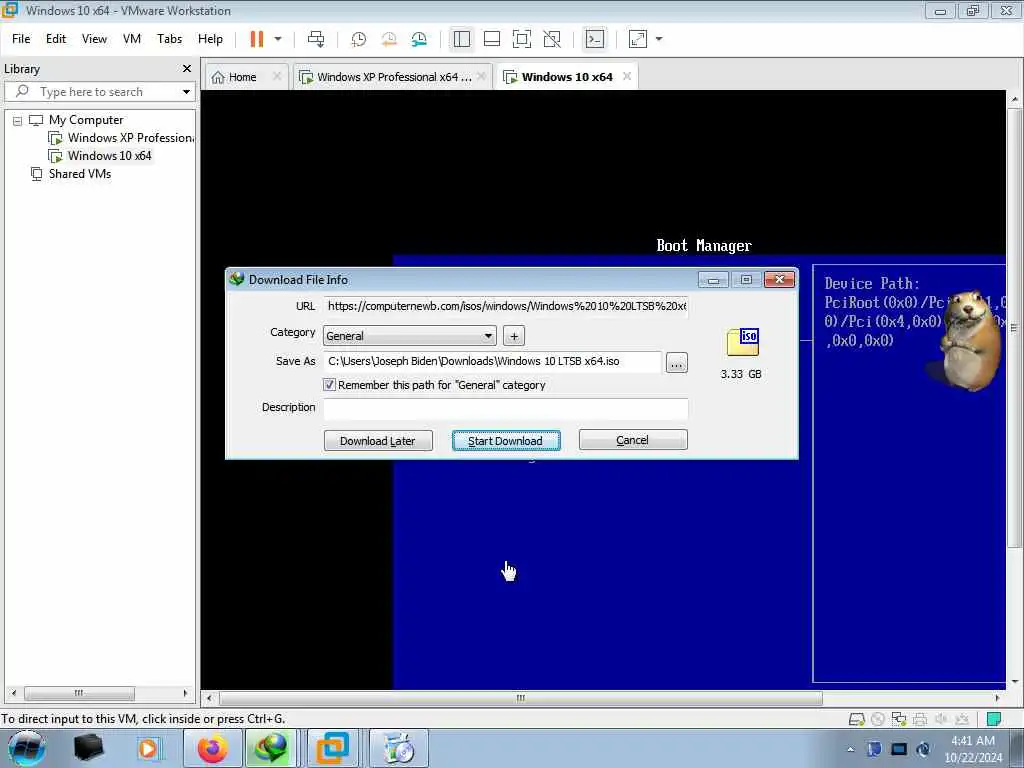Open the library search dropdown arrow
Image resolution: width=1024 pixels, height=768 pixels.
click(186, 92)
